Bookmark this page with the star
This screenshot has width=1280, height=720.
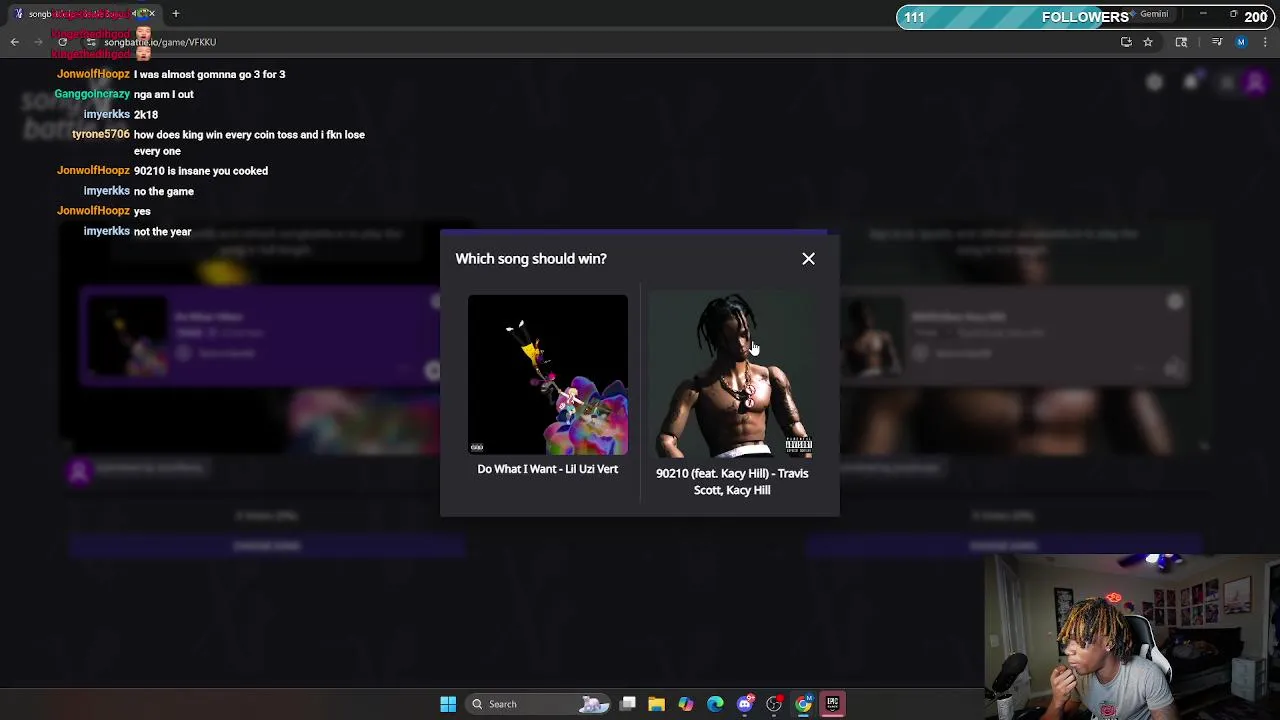point(1148,42)
